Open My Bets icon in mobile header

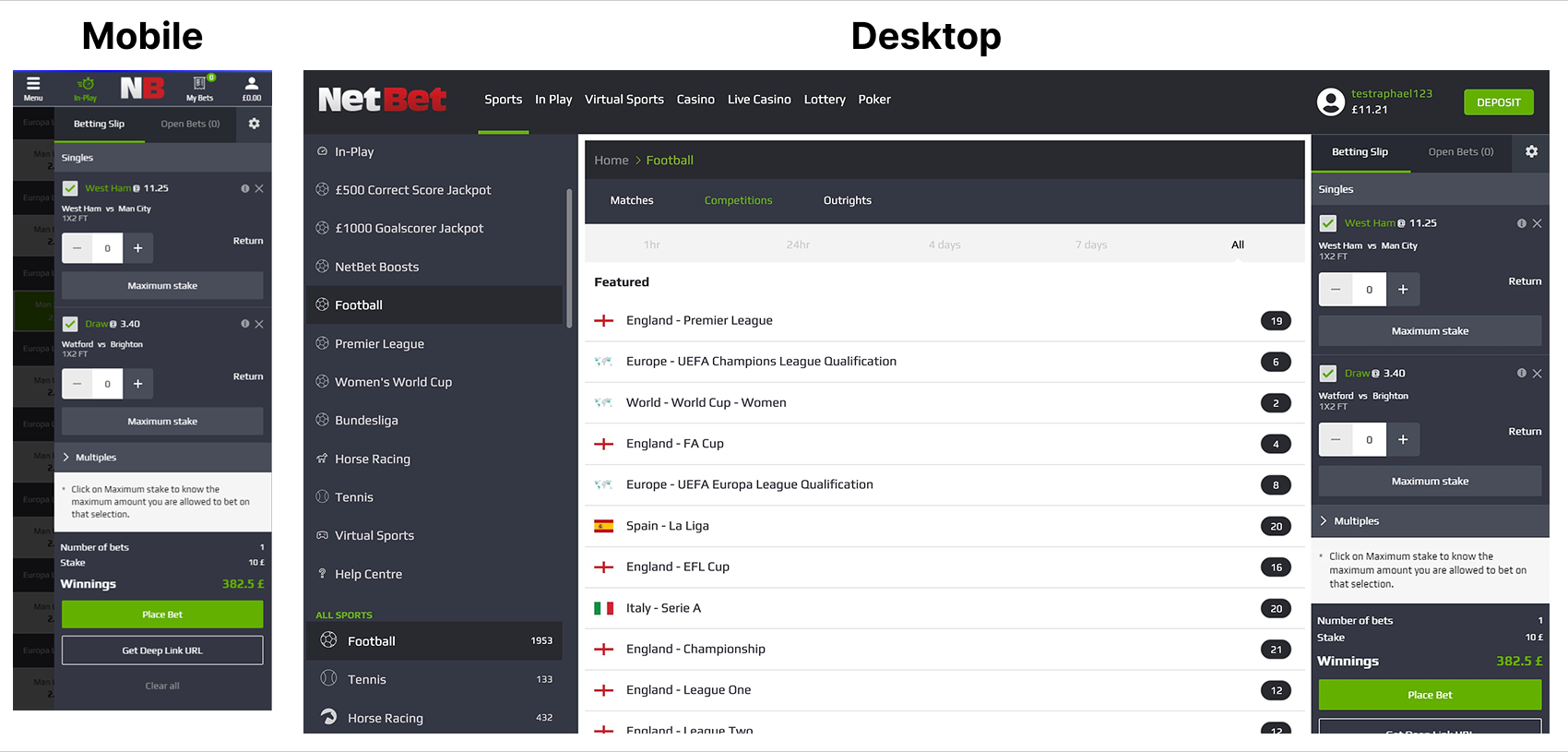click(x=199, y=87)
